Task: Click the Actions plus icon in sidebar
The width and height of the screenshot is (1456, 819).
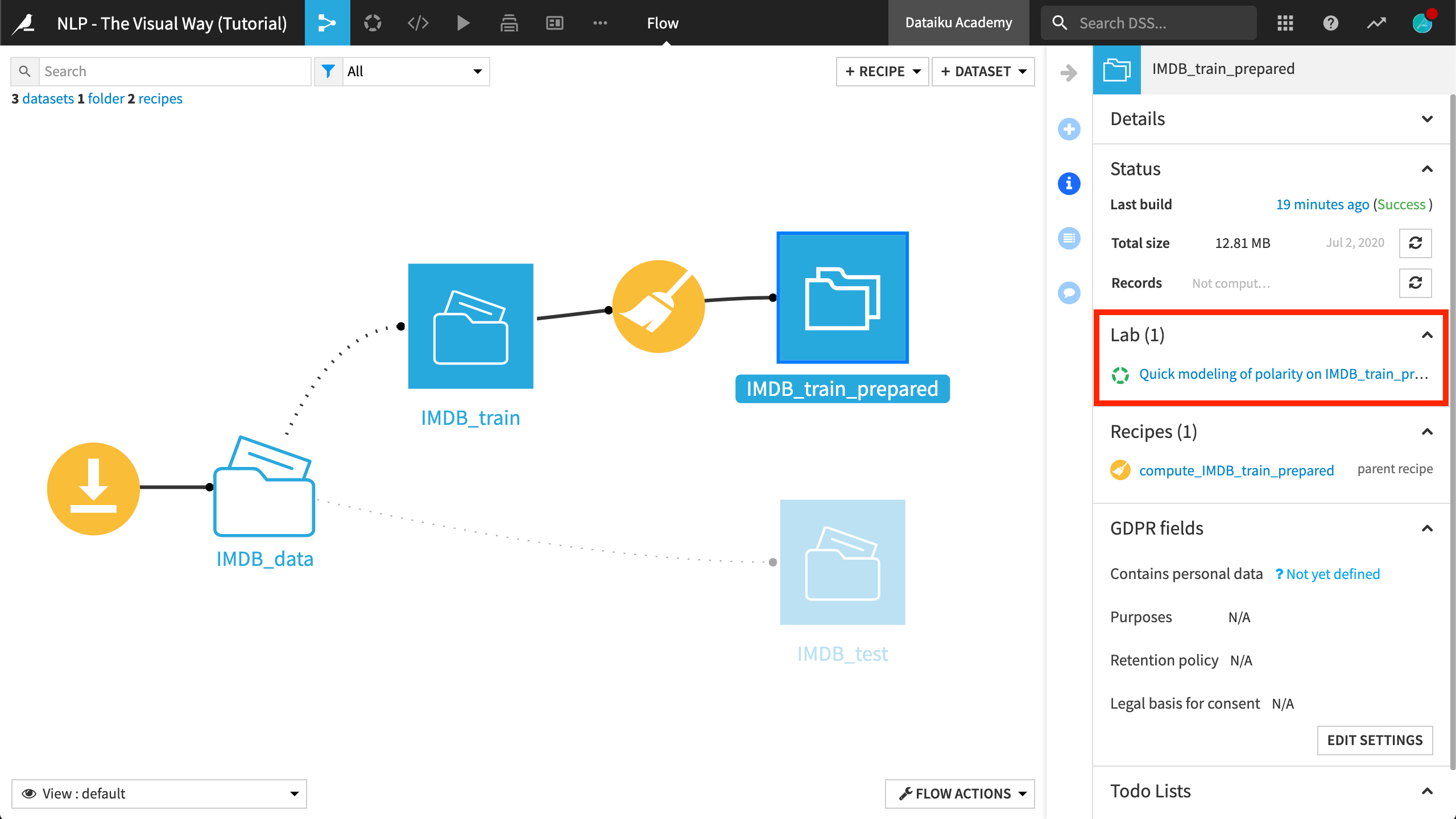Action: [1069, 129]
